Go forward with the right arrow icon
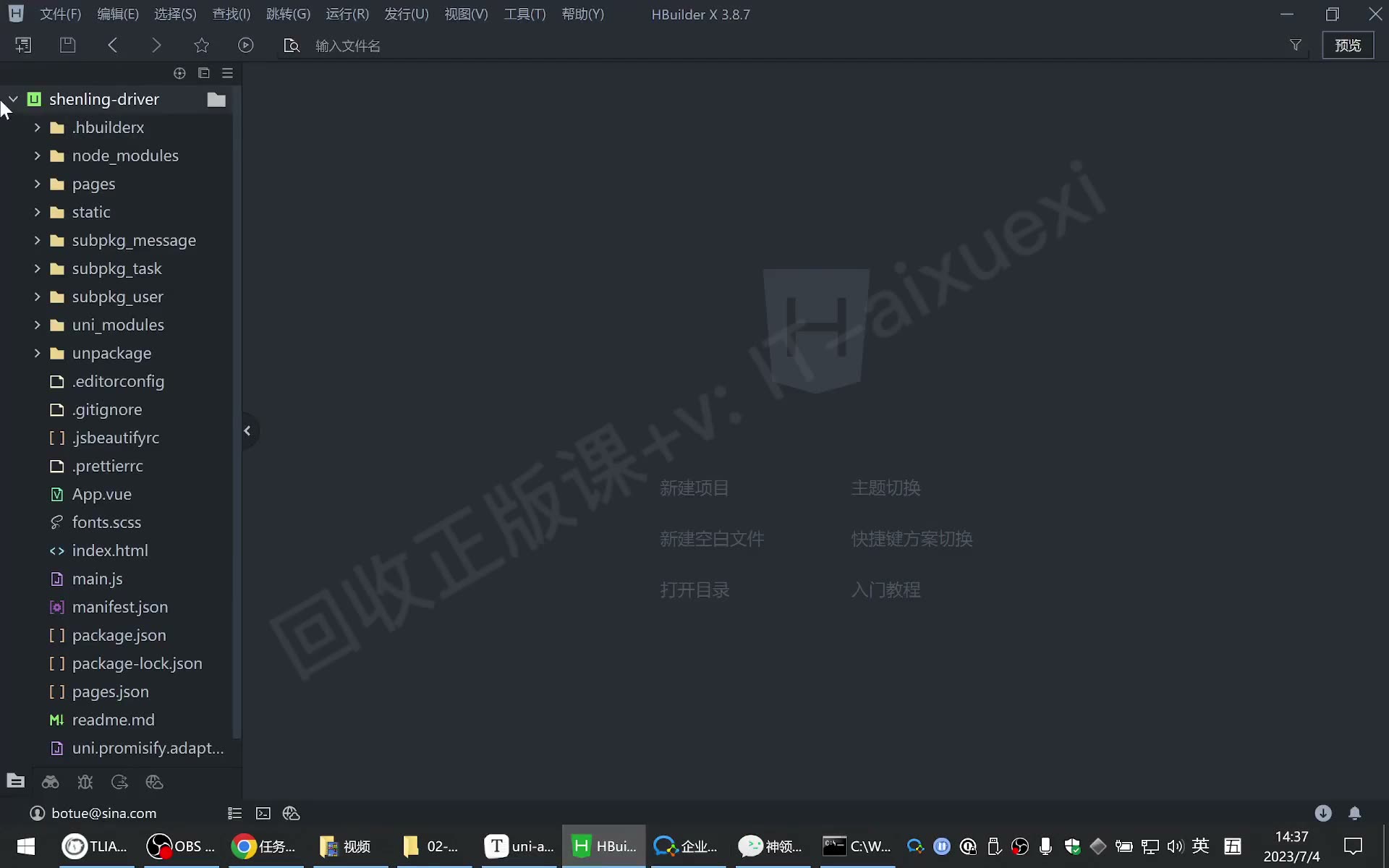Image resolution: width=1389 pixels, height=868 pixels. [156, 45]
